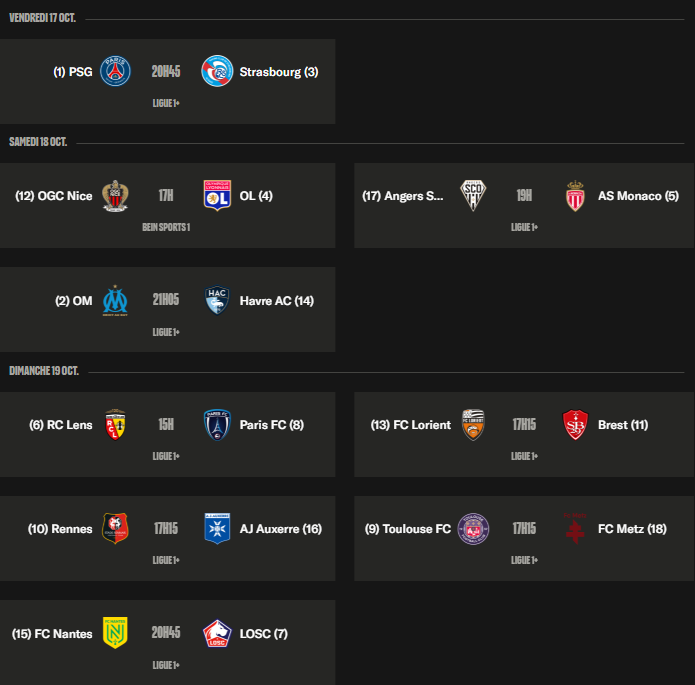The image size is (695, 685).
Task: Select the Stade Rennais badge
Action: (x=116, y=529)
